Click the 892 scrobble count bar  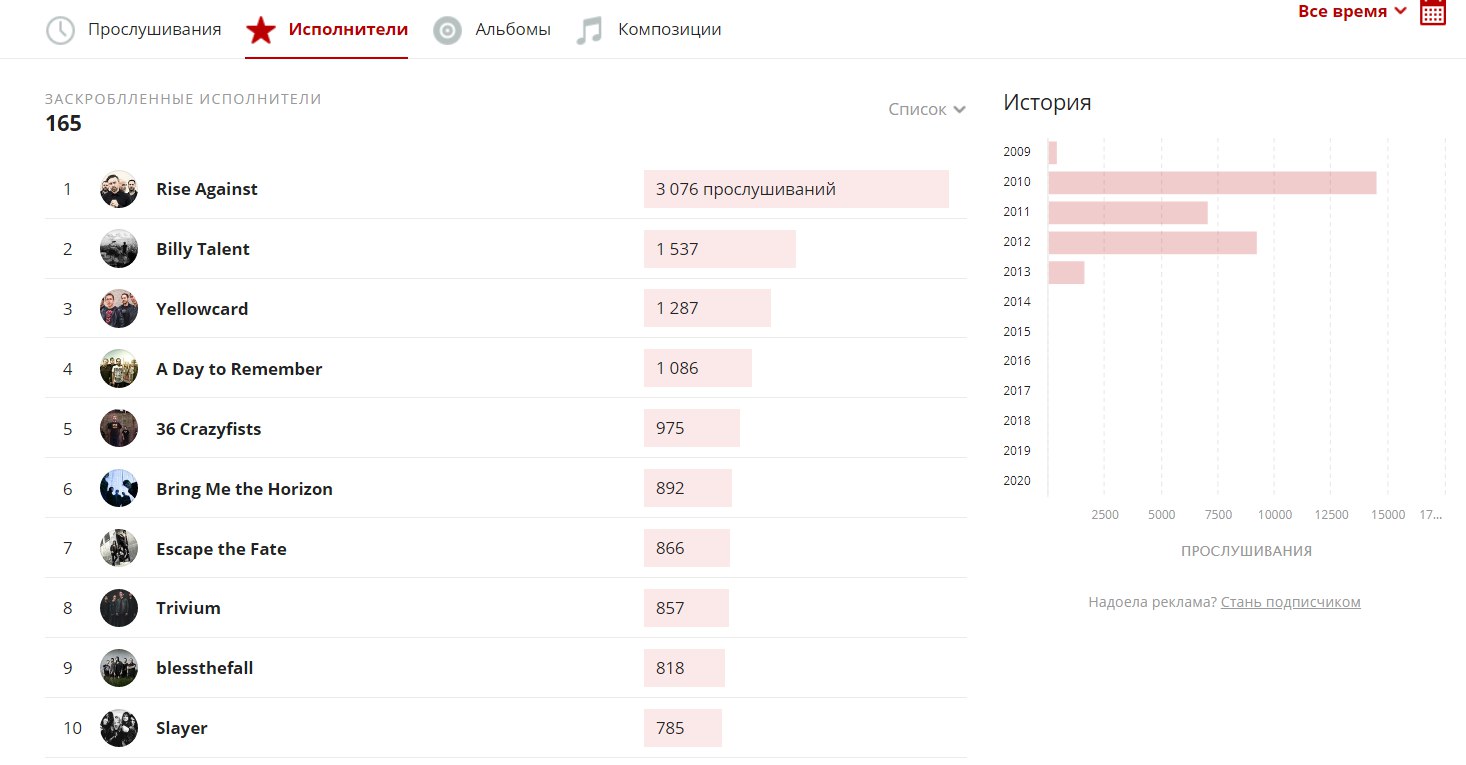coord(688,488)
